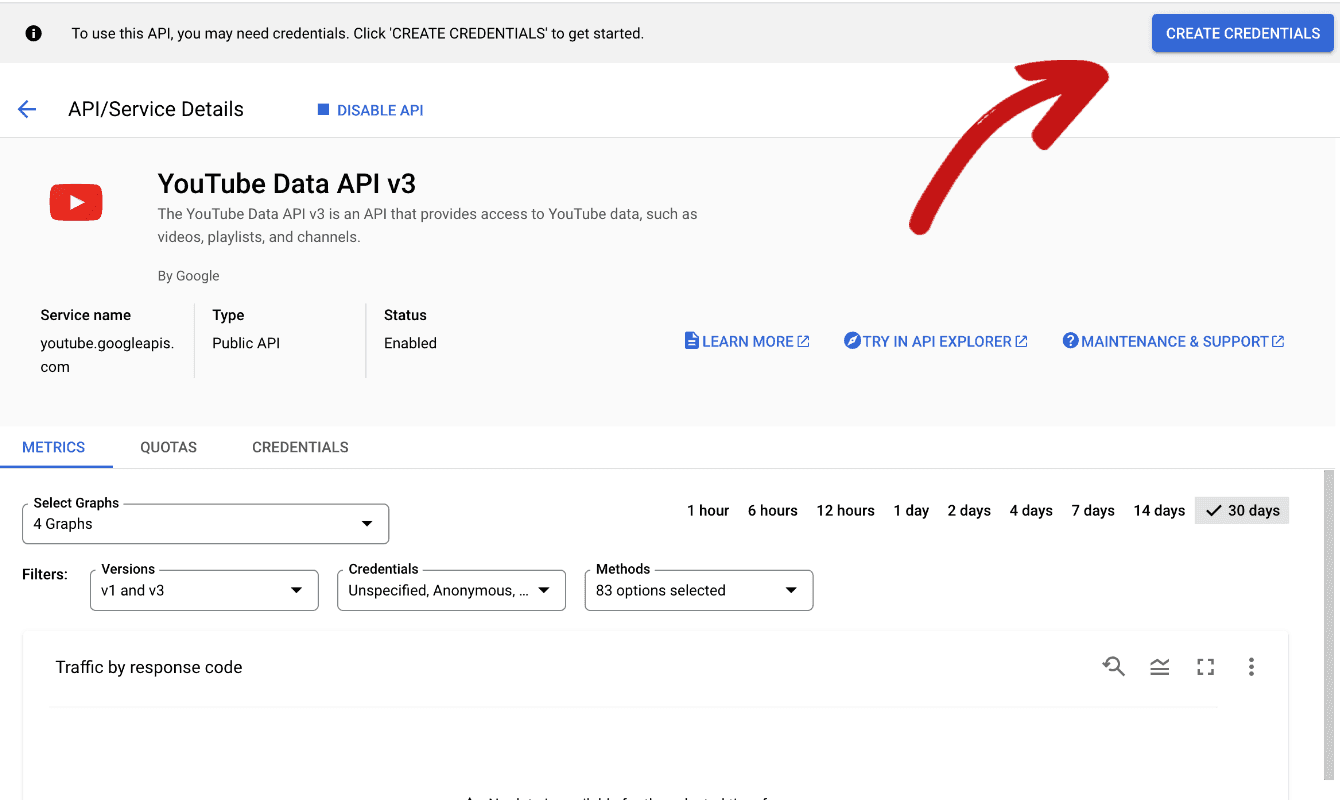The width and height of the screenshot is (1340, 800).
Task: Open the Select Graphs dropdown
Action: tap(205, 524)
